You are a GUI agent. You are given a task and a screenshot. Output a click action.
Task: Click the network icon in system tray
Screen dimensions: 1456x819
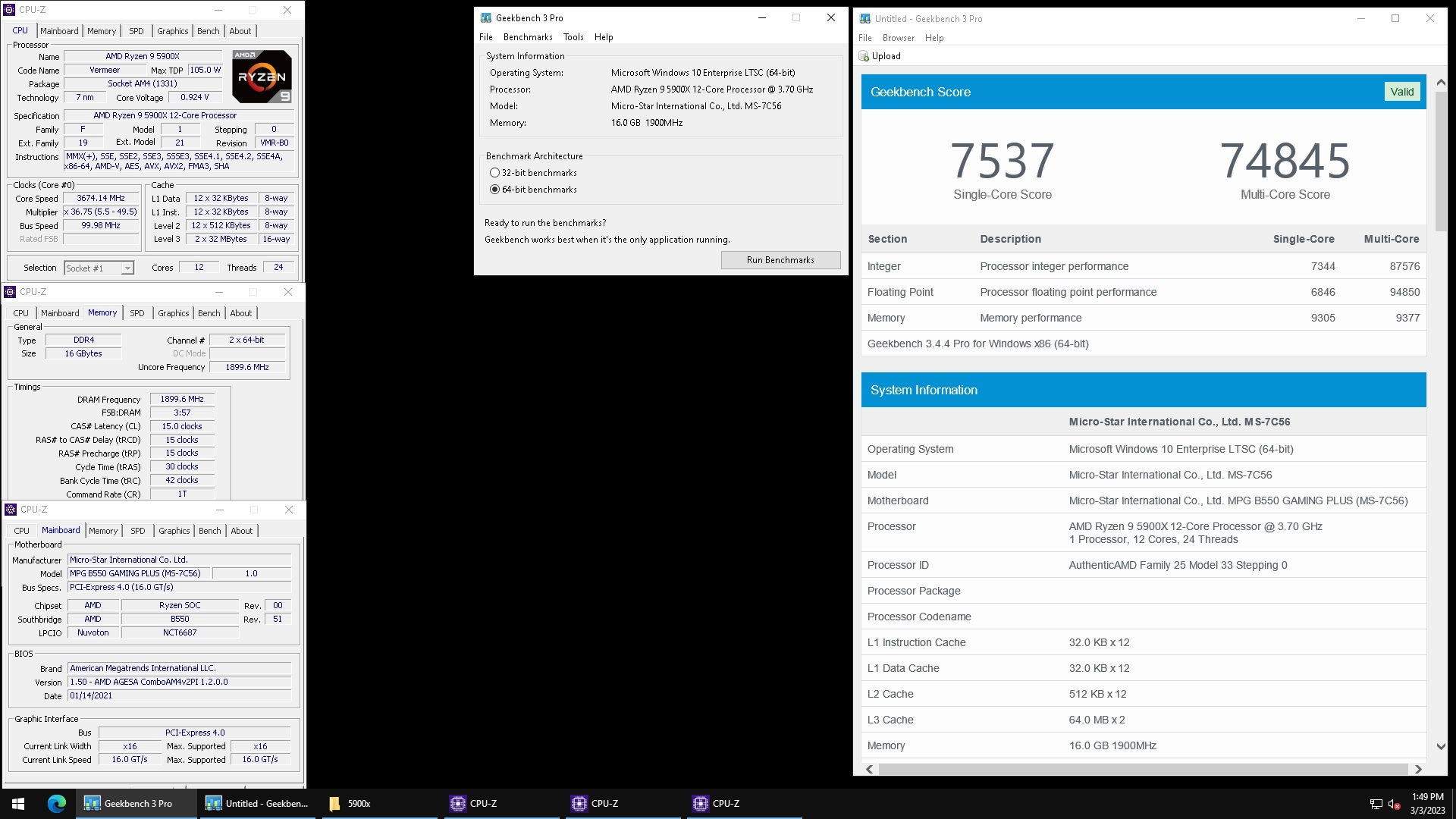(1376, 804)
